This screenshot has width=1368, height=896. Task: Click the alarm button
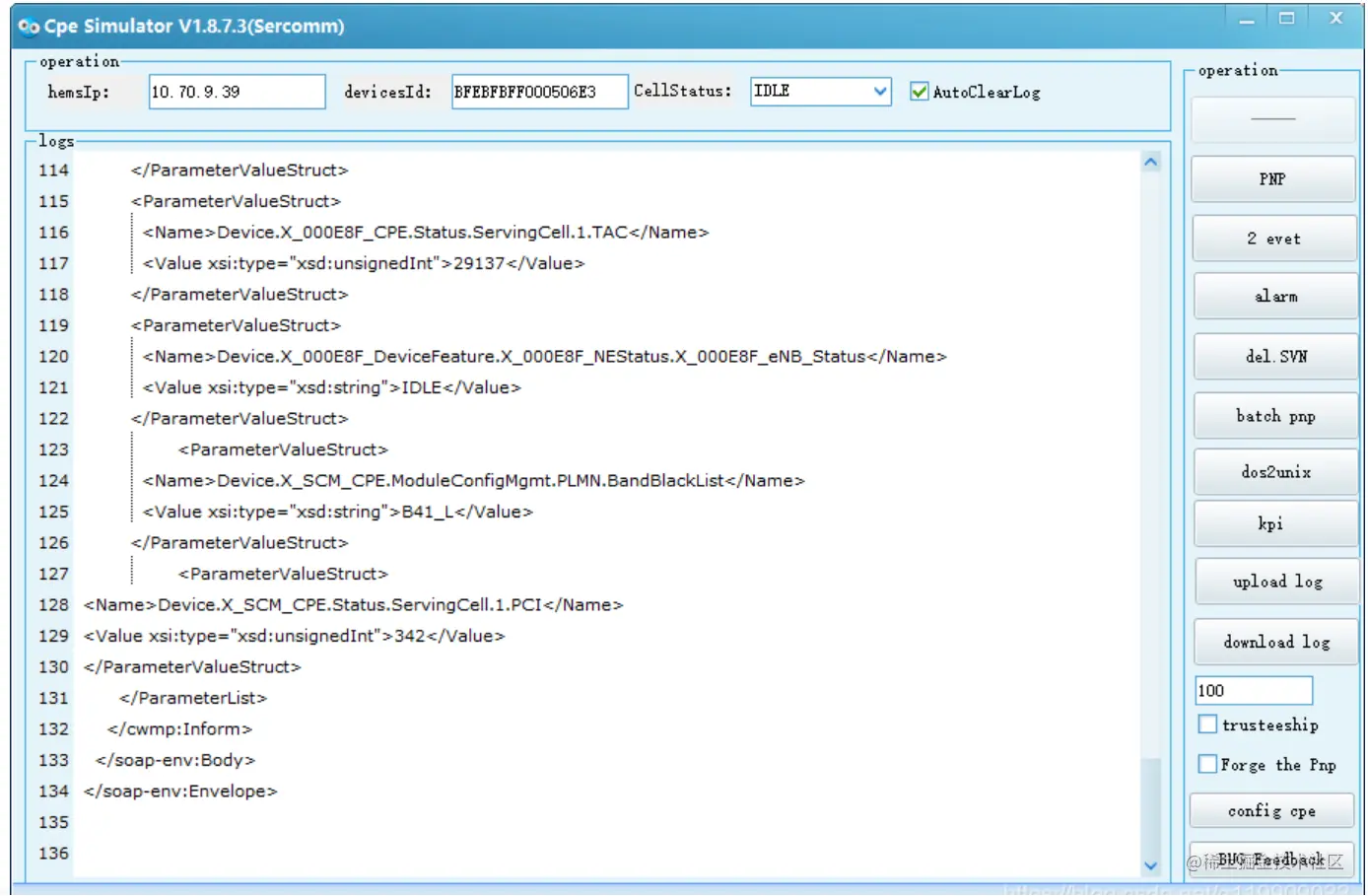click(1275, 296)
